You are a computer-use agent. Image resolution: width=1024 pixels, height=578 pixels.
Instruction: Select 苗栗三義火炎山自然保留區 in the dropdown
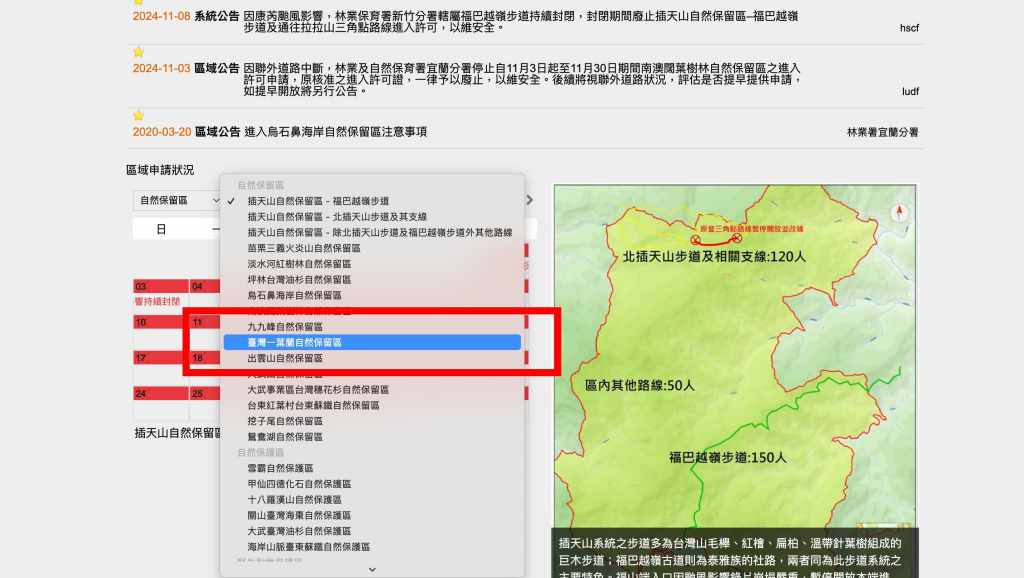[304, 248]
